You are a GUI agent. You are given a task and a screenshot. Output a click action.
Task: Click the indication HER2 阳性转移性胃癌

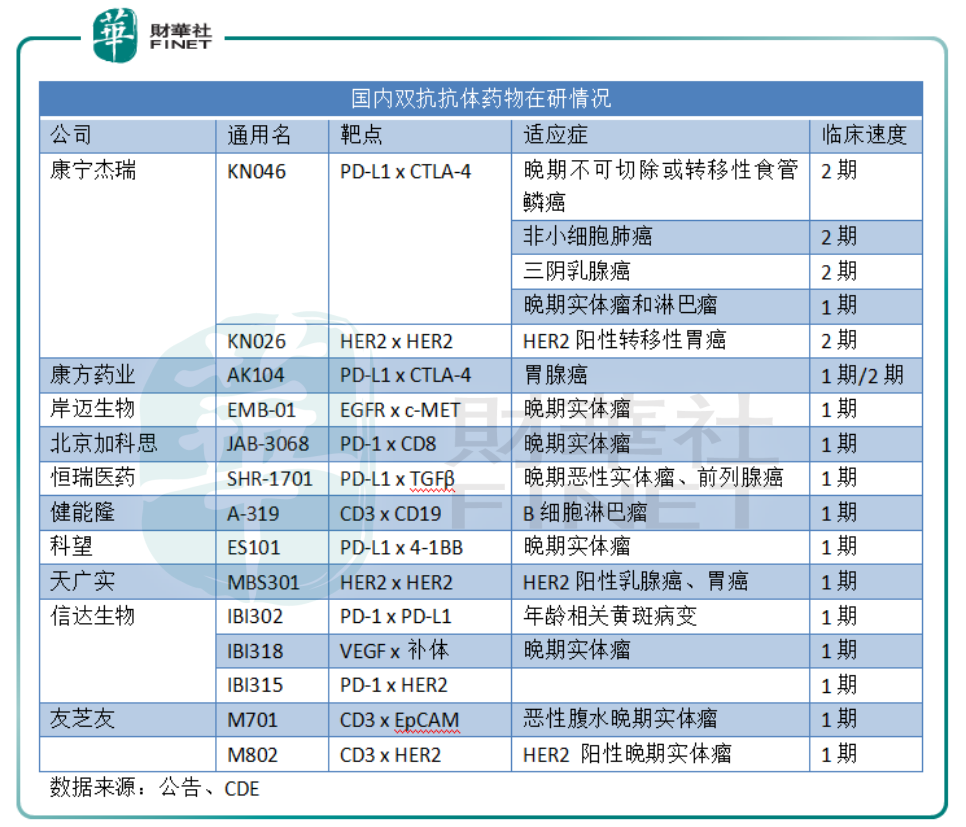(x=624, y=340)
